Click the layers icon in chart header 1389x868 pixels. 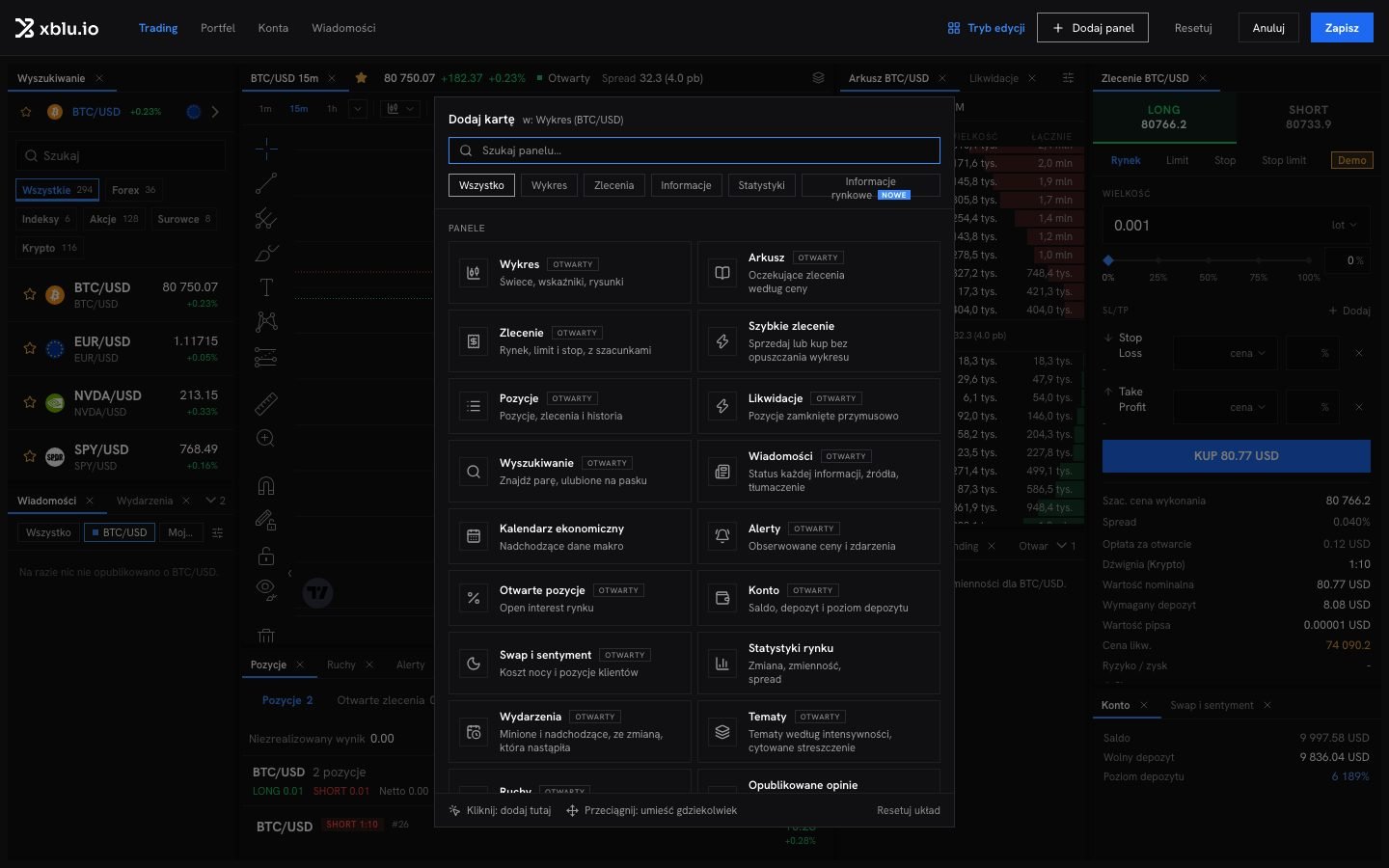tap(818, 78)
